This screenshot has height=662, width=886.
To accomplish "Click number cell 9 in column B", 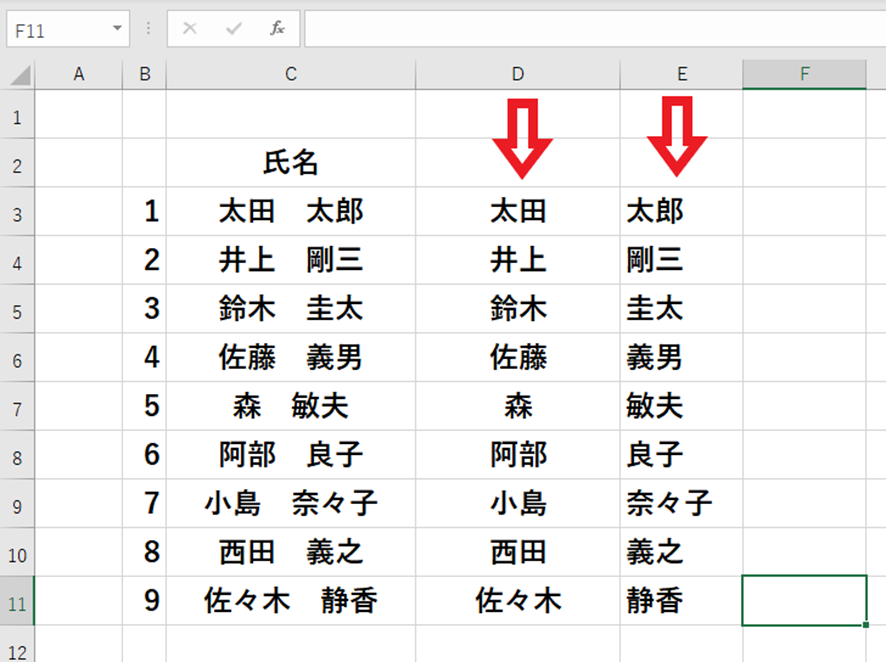I will pyautogui.click(x=145, y=601).
